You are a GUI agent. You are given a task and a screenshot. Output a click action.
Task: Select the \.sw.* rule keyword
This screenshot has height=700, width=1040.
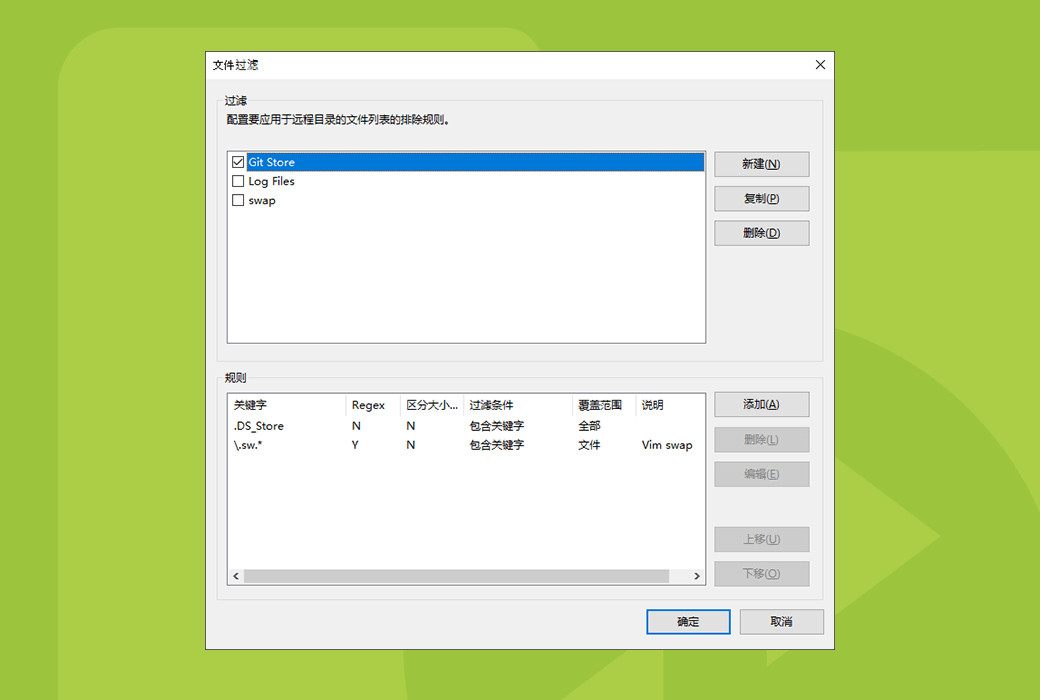pos(248,445)
